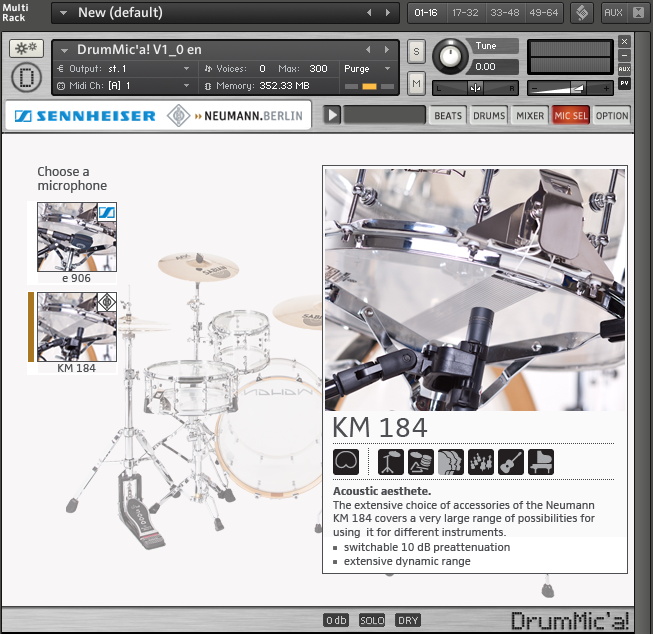Click the drum kit application icon
Screen dimensions: 653x634
(421, 462)
